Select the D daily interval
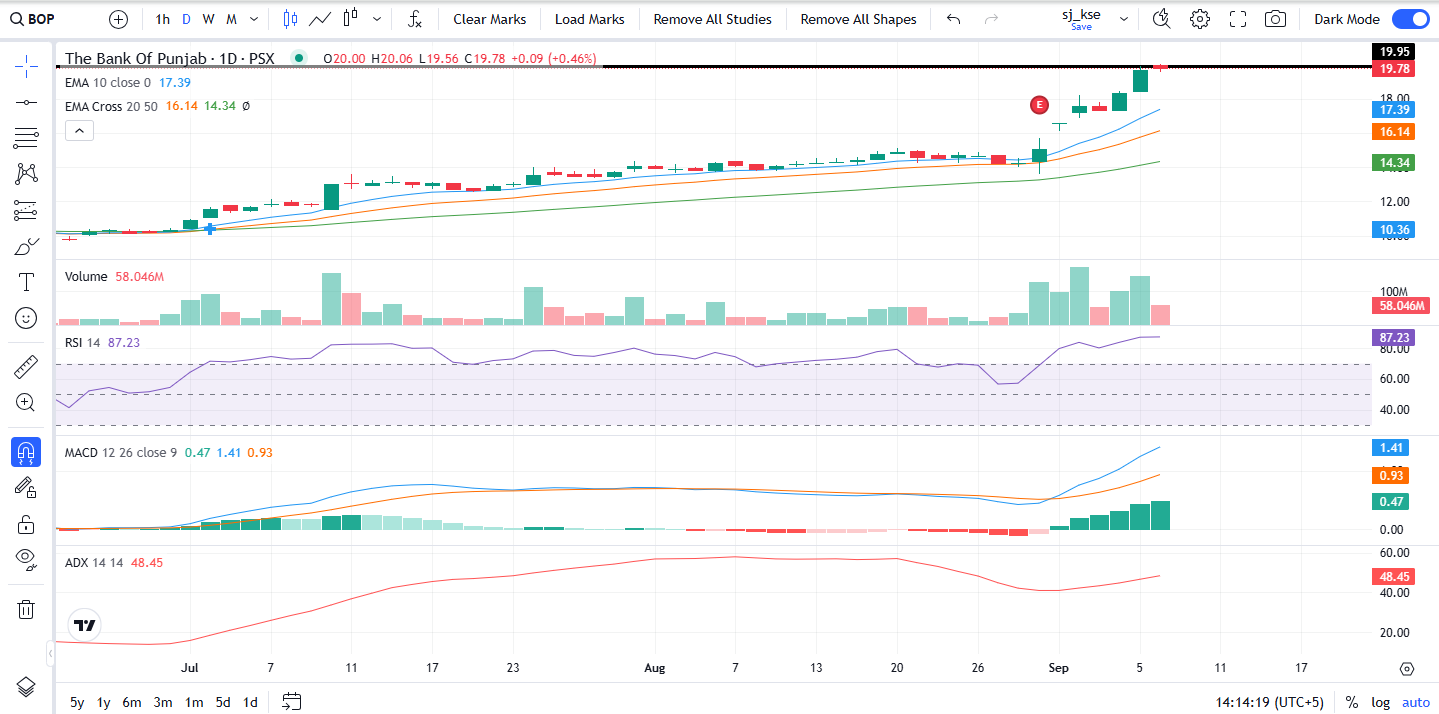Image resolution: width=1439 pixels, height=714 pixels. pos(186,19)
